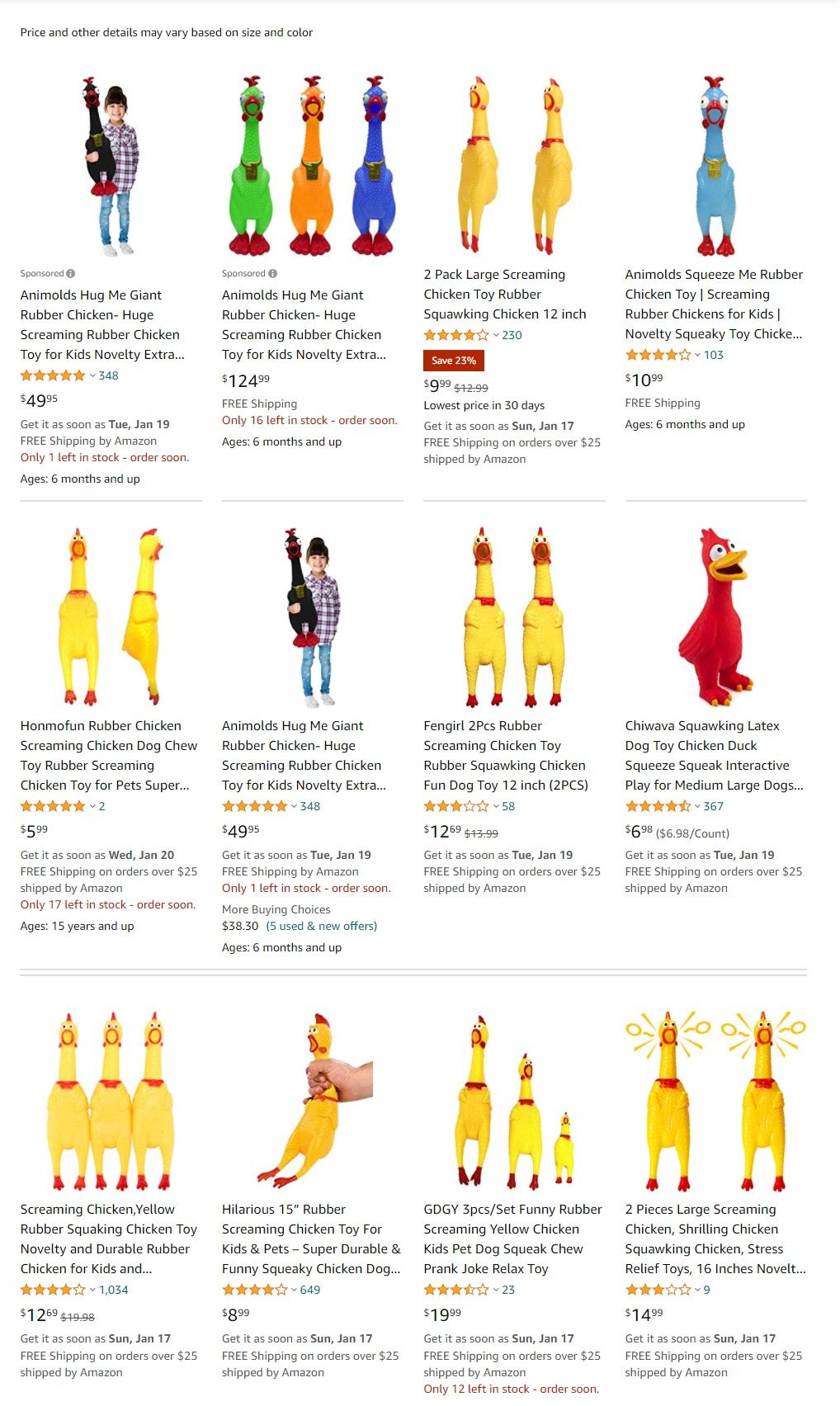Click star rating on Hilarious 15" Rubber Chicken

(255, 1290)
